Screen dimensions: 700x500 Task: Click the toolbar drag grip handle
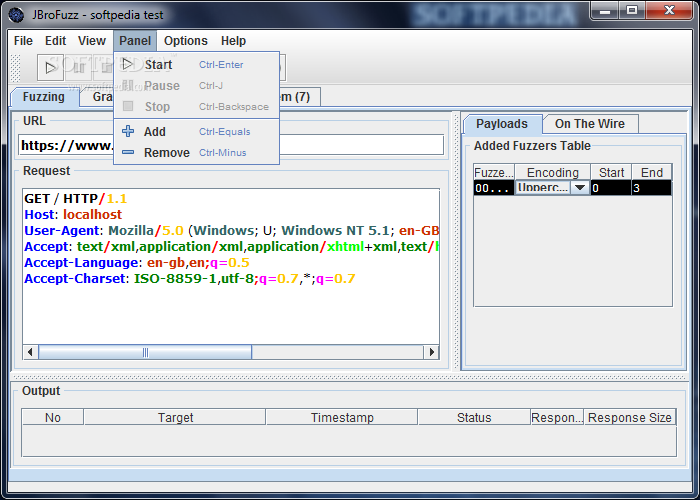[15, 68]
